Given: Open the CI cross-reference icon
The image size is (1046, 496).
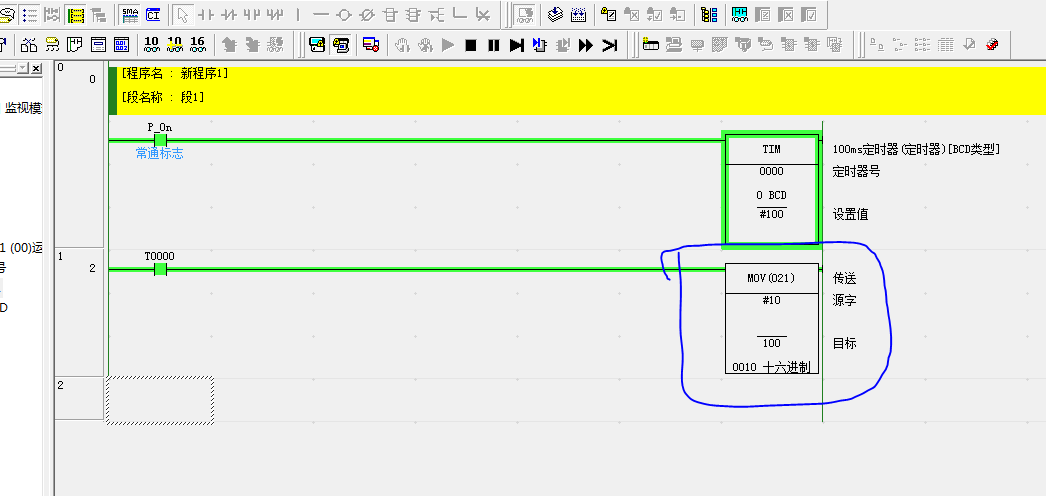Looking at the screenshot, I should pyautogui.click(x=153, y=15).
